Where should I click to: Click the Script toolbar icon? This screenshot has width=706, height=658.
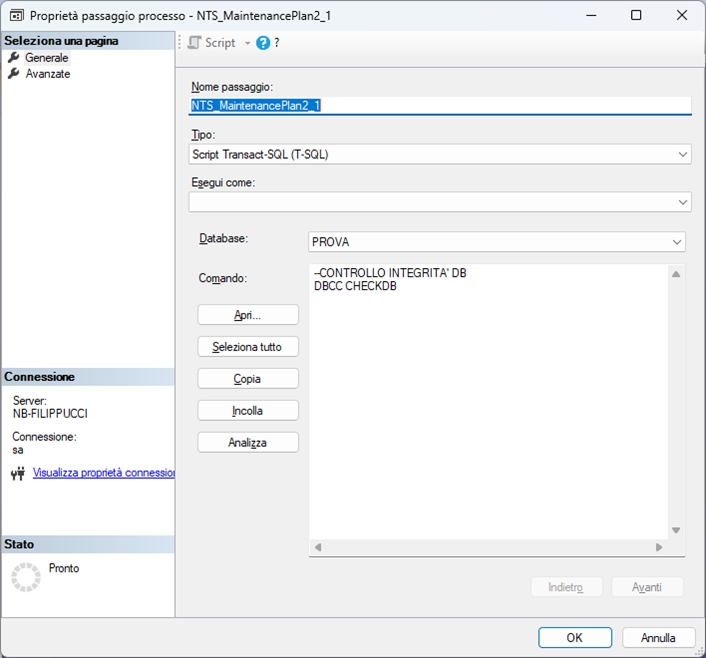point(195,43)
